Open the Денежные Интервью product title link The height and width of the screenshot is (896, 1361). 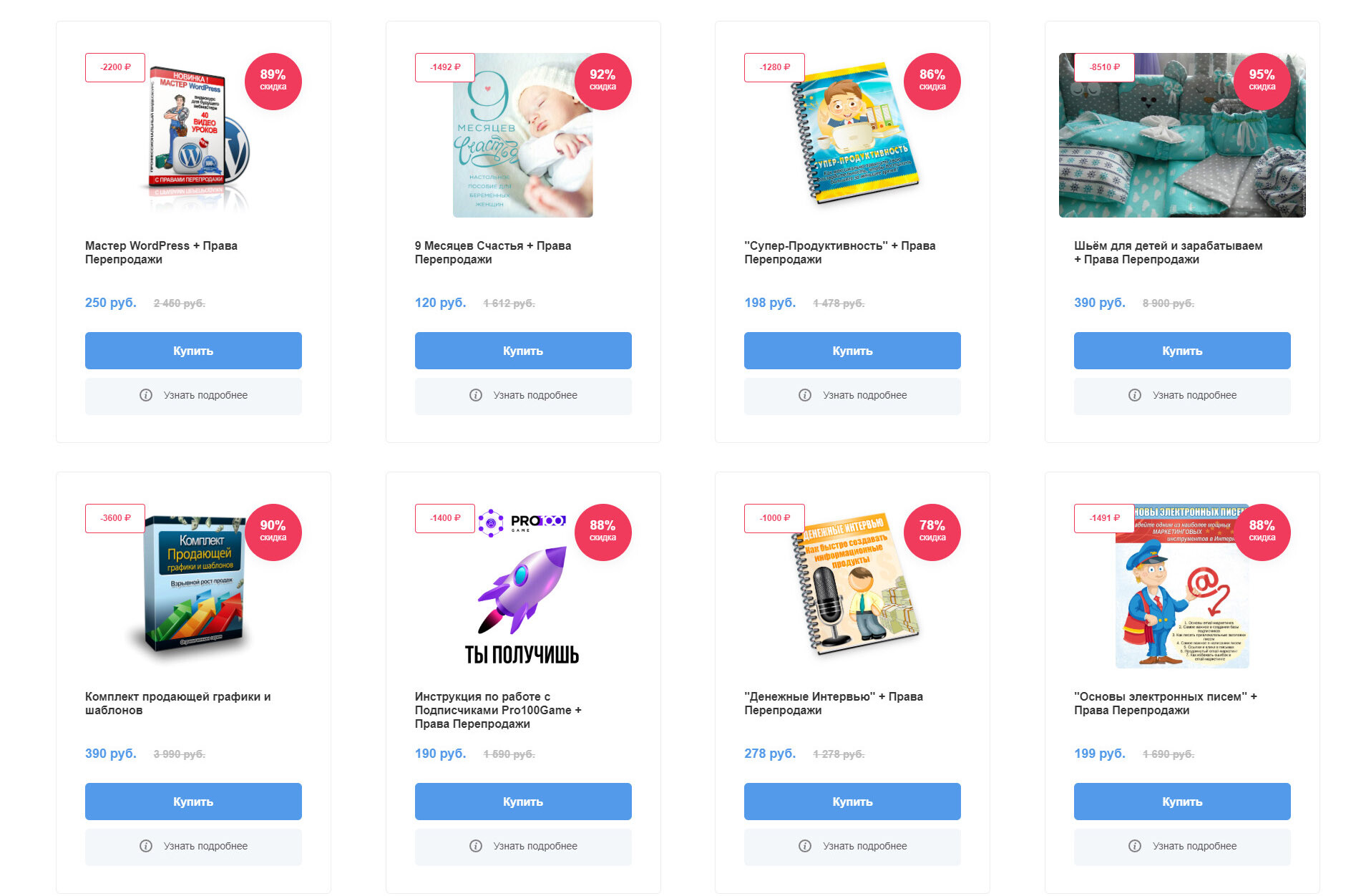pos(834,703)
